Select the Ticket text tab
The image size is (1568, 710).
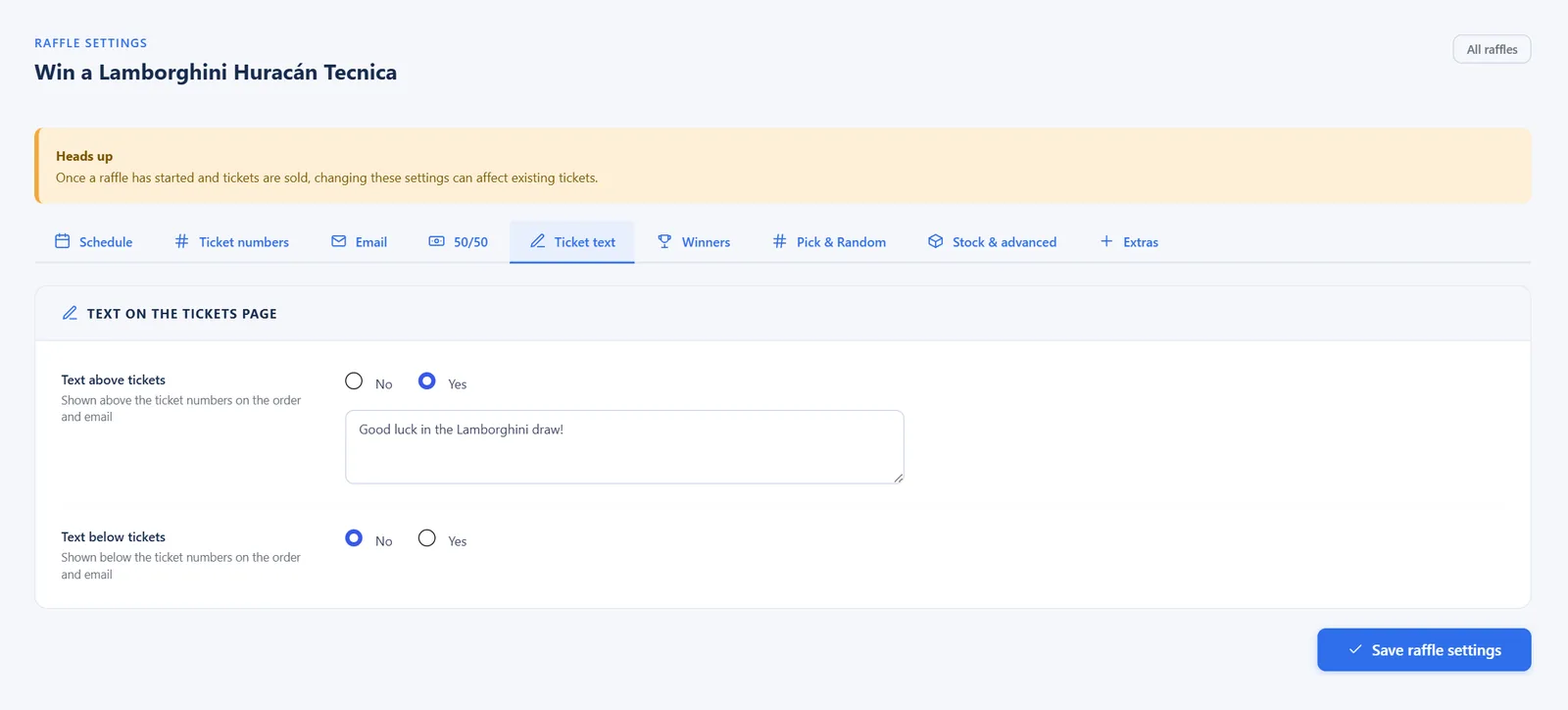[x=572, y=242]
